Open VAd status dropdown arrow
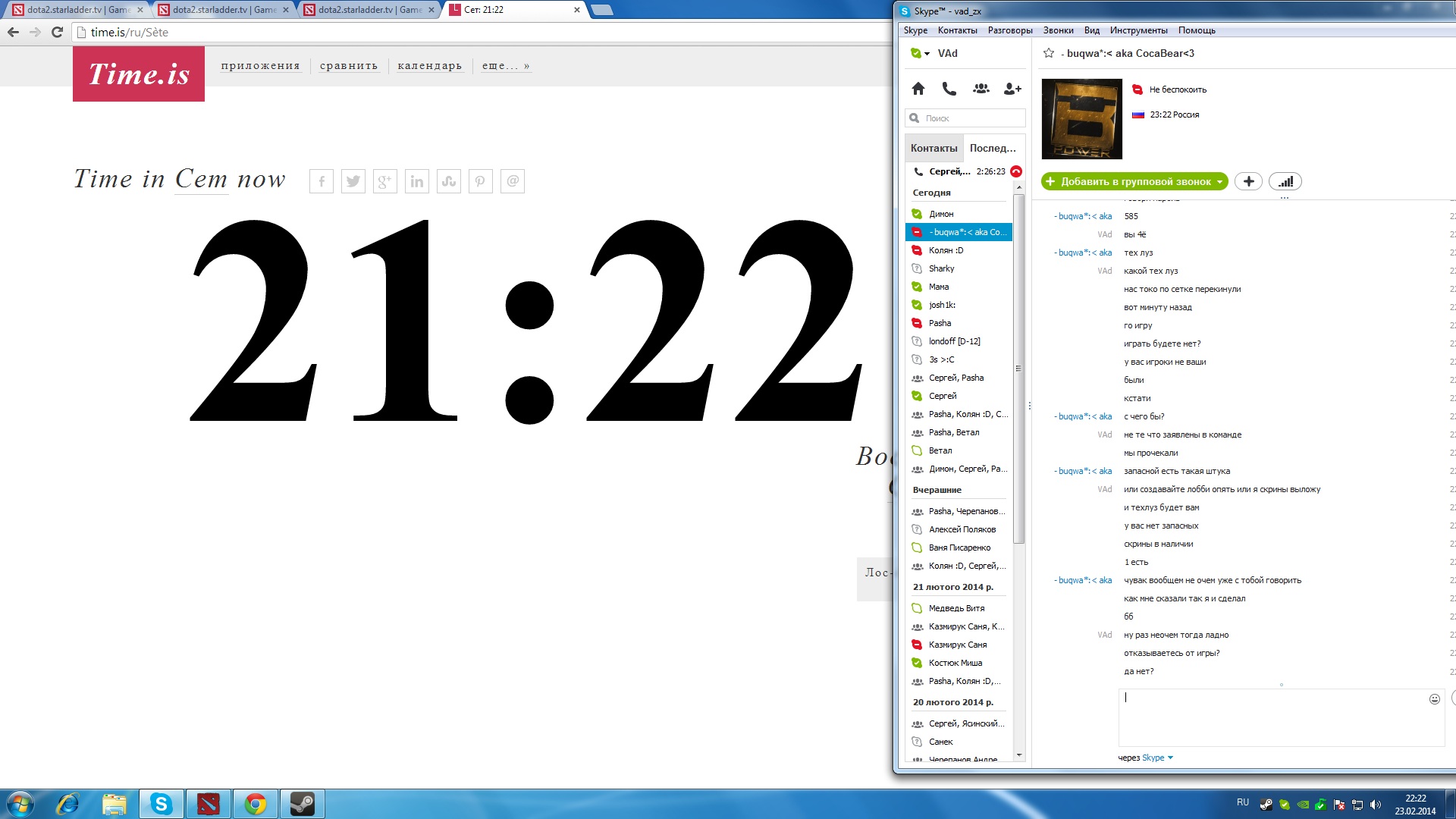The height and width of the screenshot is (819, 1456). tap(927, 54)
